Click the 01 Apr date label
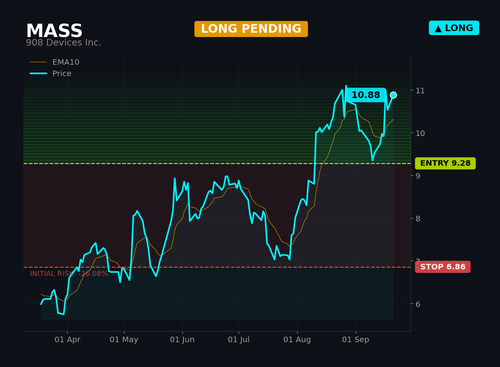Image resolution: width=500 pixels, height=367 pixels. [67, 340]
